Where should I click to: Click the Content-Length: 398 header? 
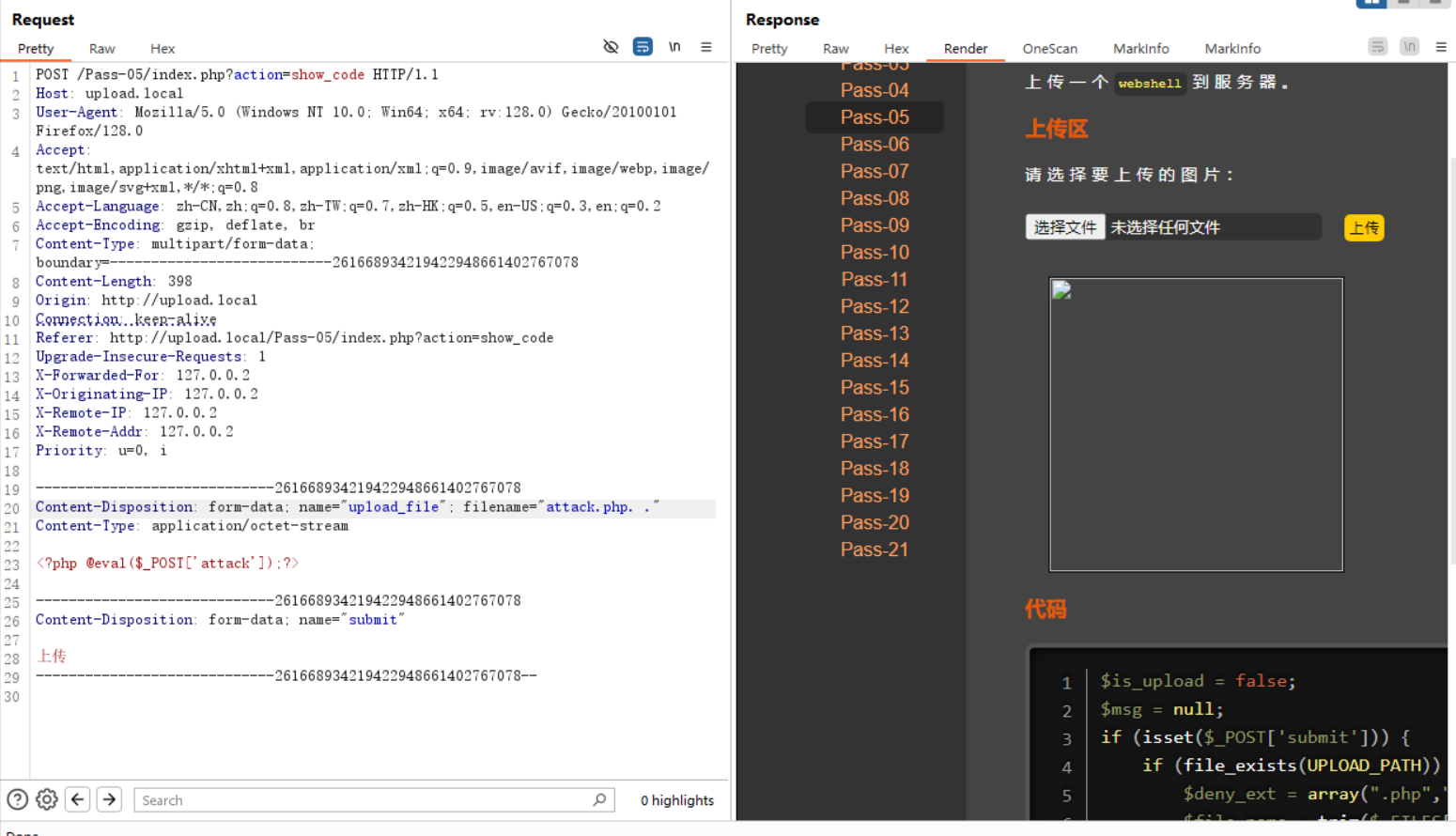tap(114, 282)
